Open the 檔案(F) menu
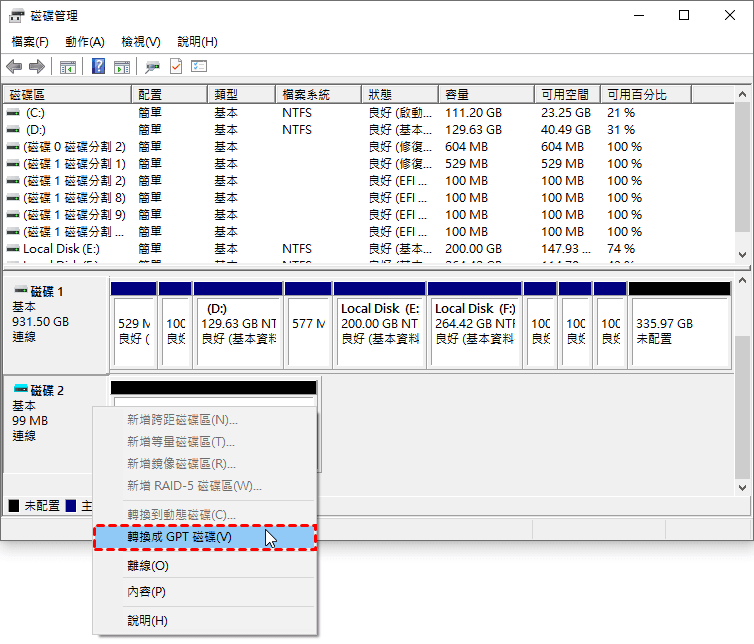The image size is (754, 644). 30,42
